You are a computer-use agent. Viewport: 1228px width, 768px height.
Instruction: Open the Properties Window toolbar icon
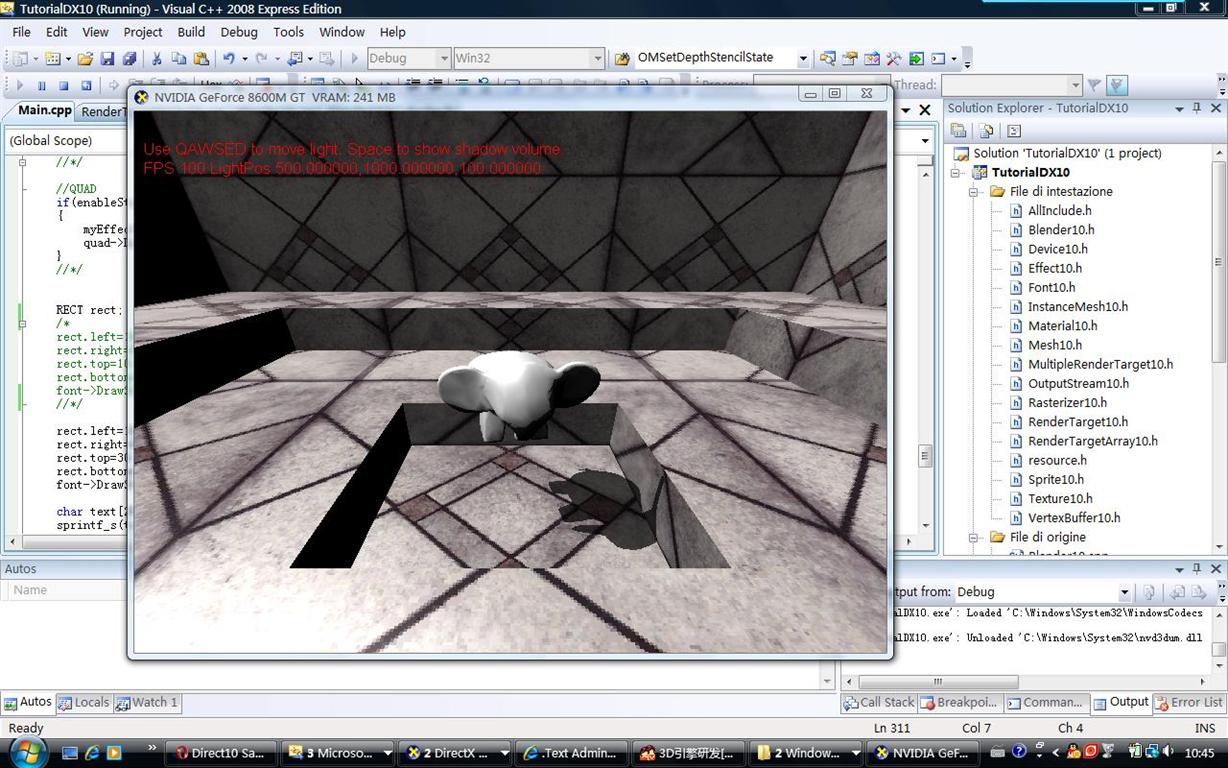pyautogui.click(x=849, y=58)
